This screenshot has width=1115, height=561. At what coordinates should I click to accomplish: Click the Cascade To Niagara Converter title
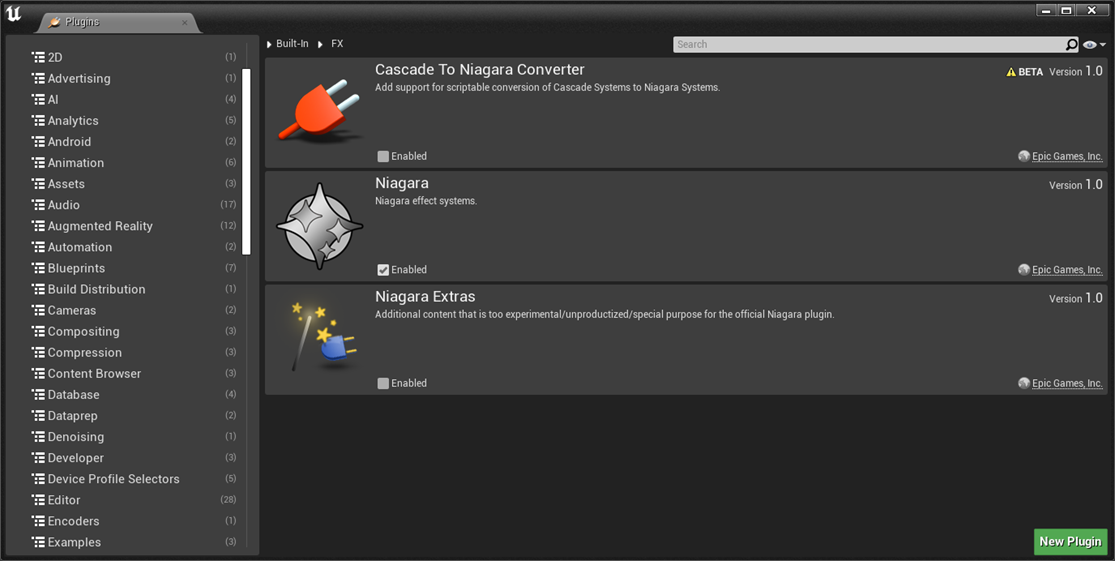pos(480,70)
